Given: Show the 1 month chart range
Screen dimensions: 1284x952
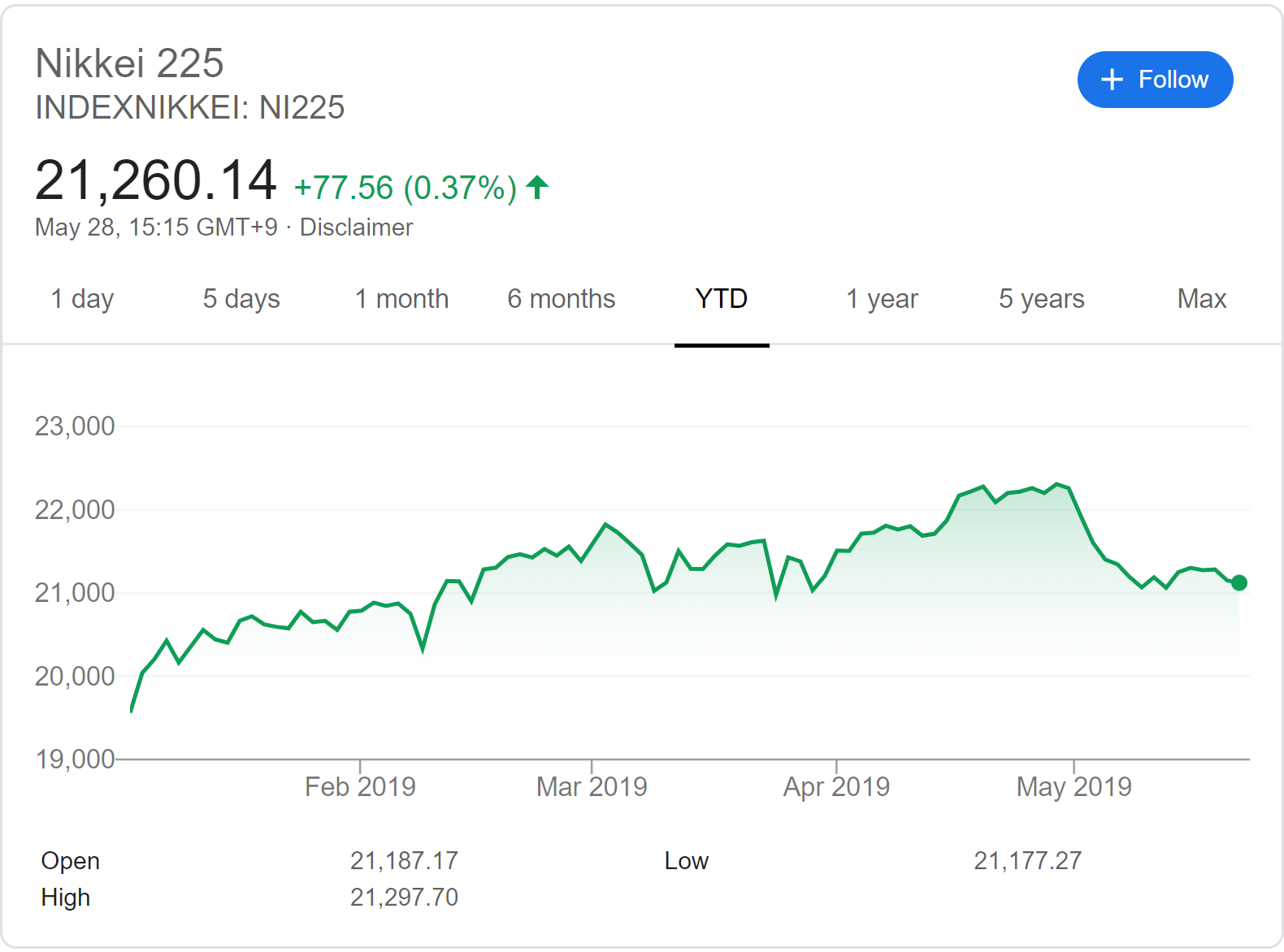Looking at the screenshot, I should (x=401, y=299).
